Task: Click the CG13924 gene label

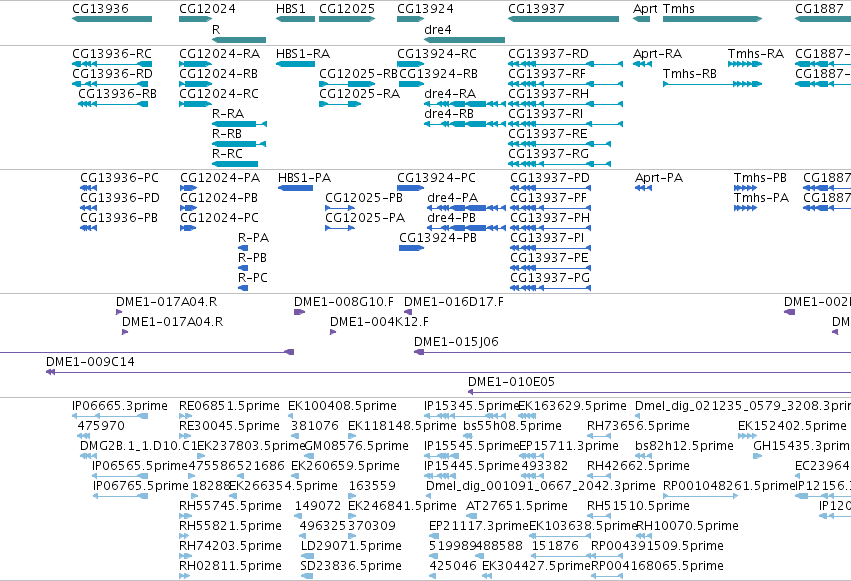Action: 426,9
